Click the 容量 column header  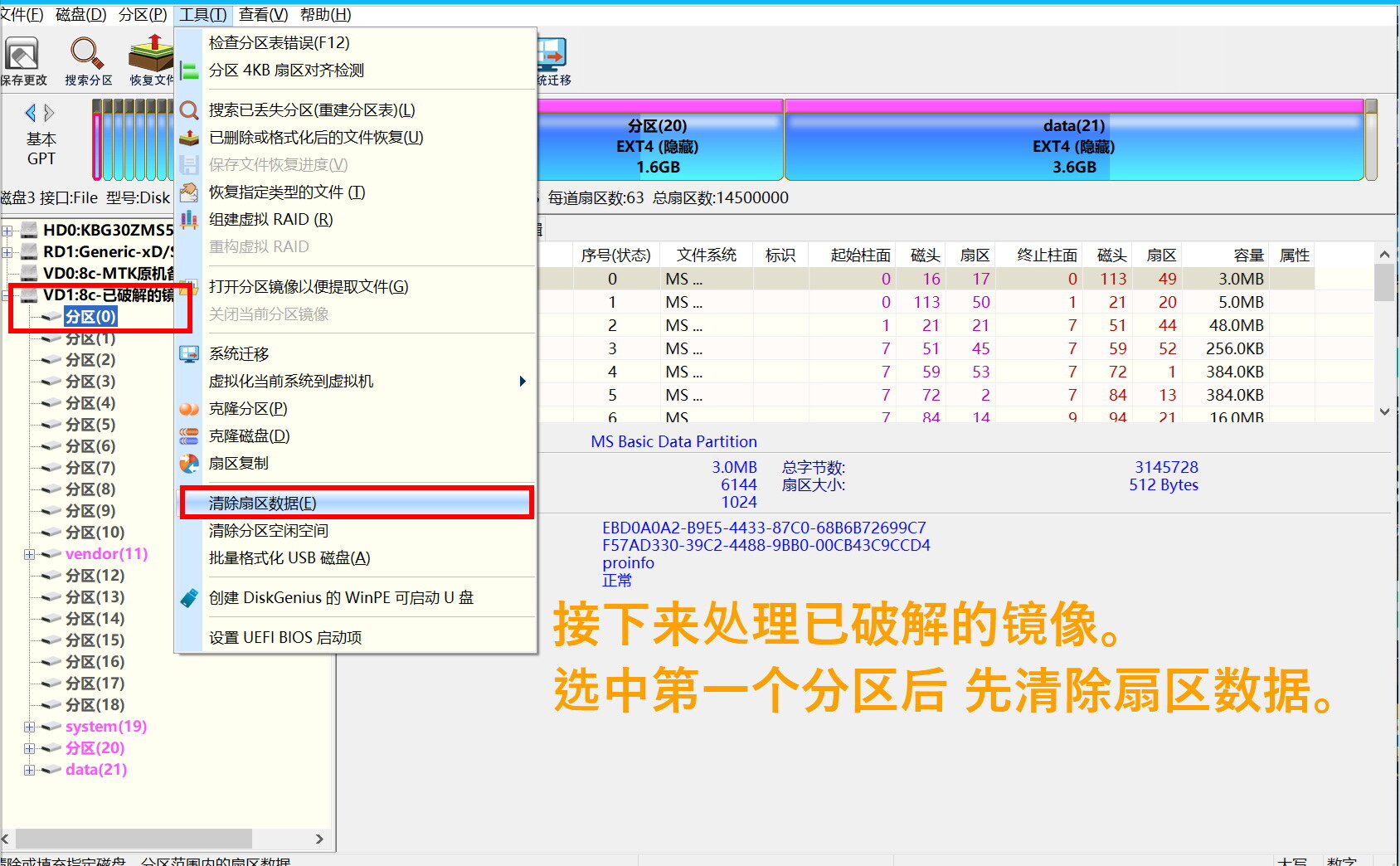[1247, 255]
